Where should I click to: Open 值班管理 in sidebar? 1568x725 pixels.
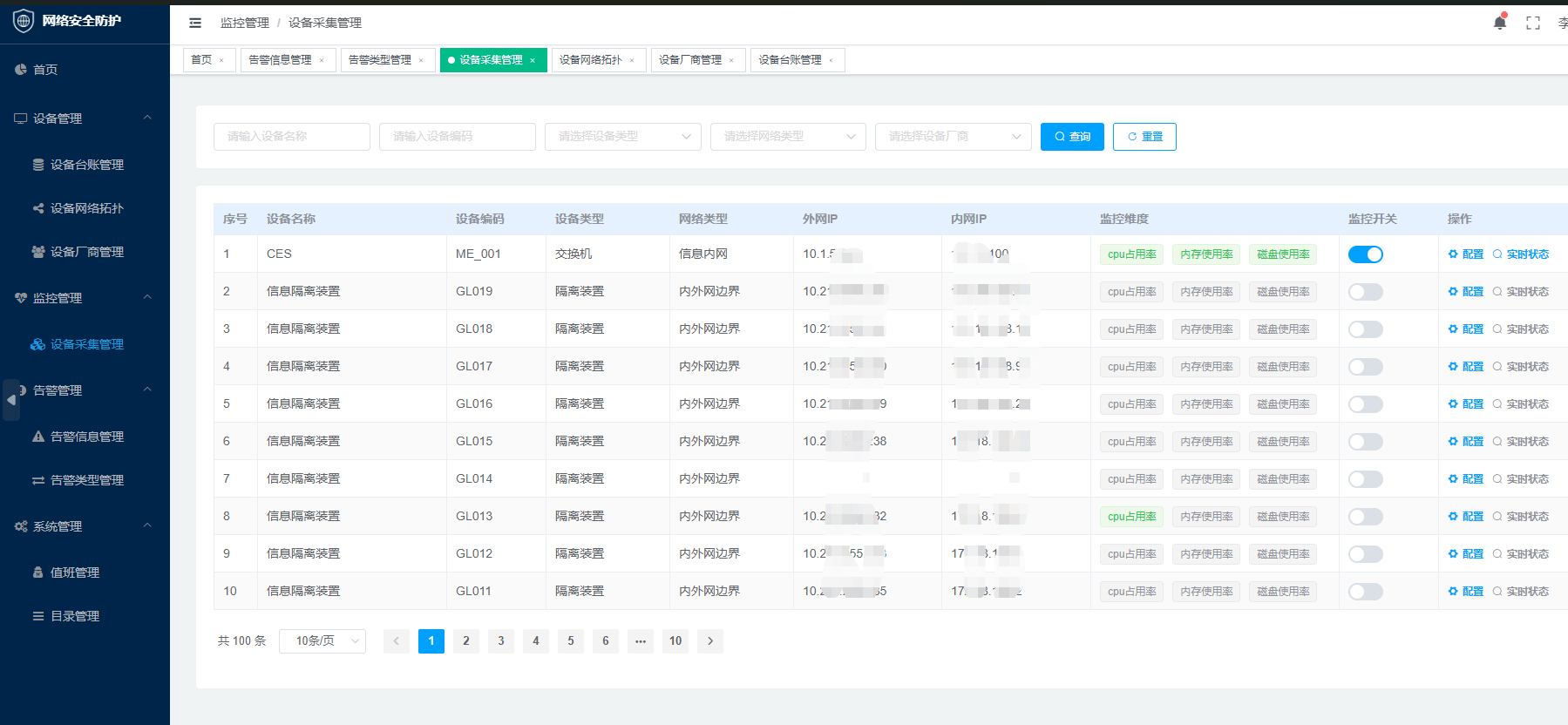pyautogui.click(x=85, y=573)
